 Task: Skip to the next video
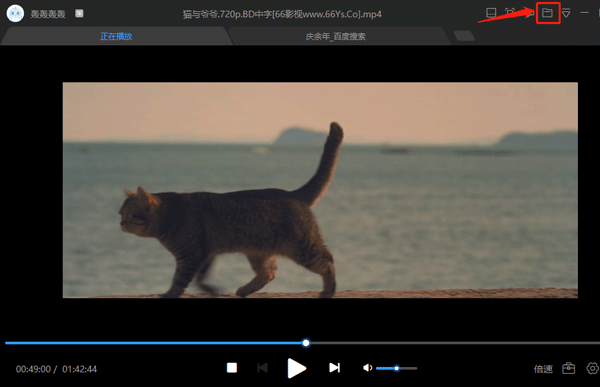(334, 368)
